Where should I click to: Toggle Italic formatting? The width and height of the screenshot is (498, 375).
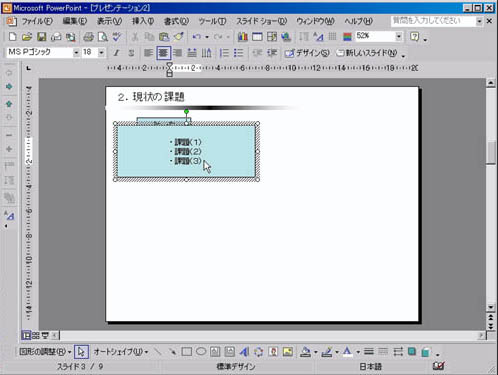117,53
